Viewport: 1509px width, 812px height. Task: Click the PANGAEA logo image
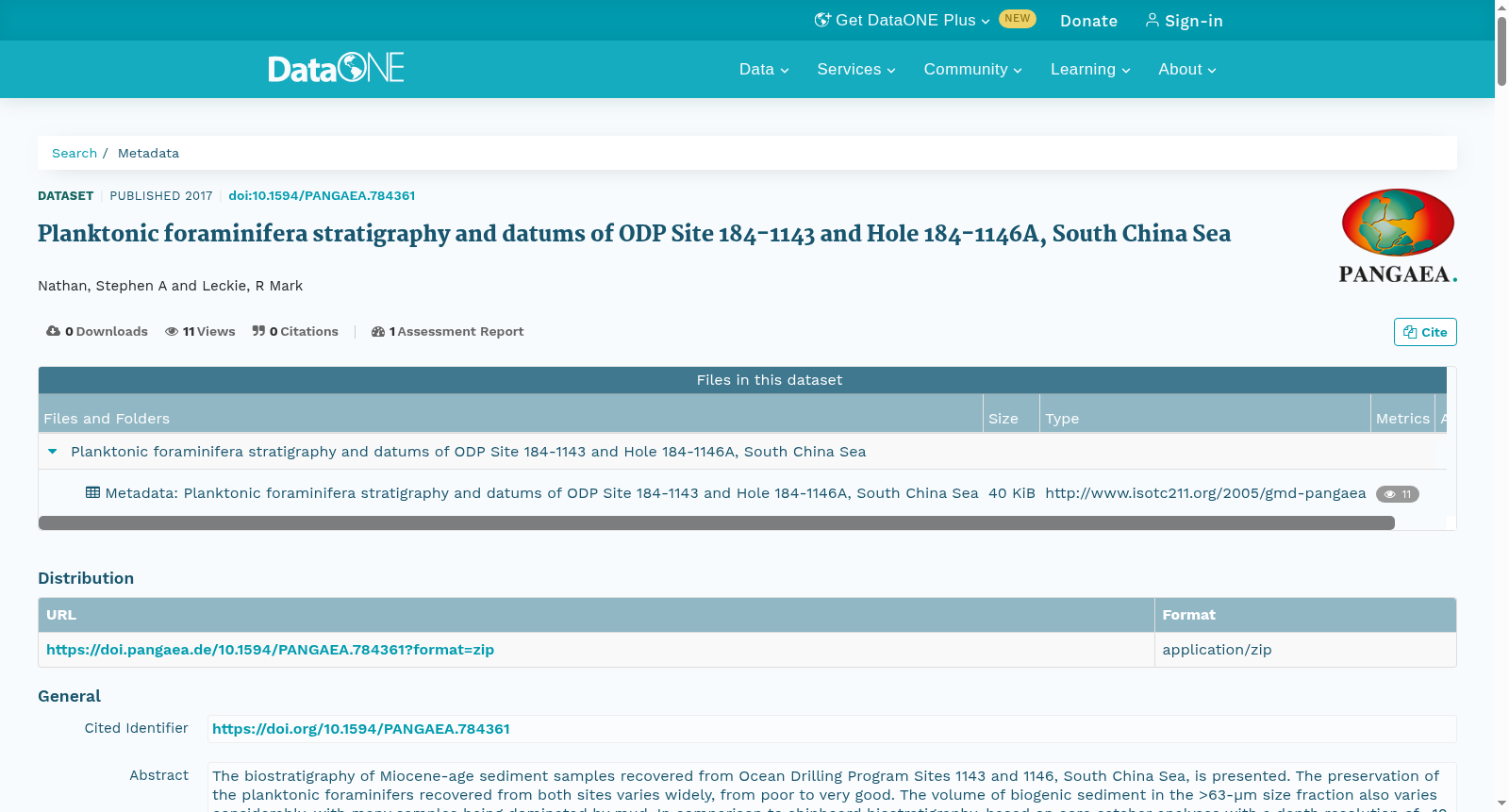1398,236
